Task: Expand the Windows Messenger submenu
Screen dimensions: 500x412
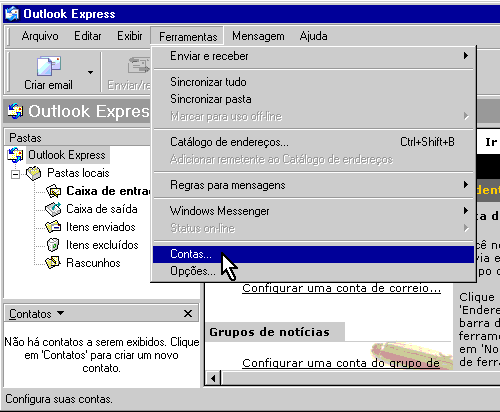Action: pyautogui.click(x=313, y=211)
